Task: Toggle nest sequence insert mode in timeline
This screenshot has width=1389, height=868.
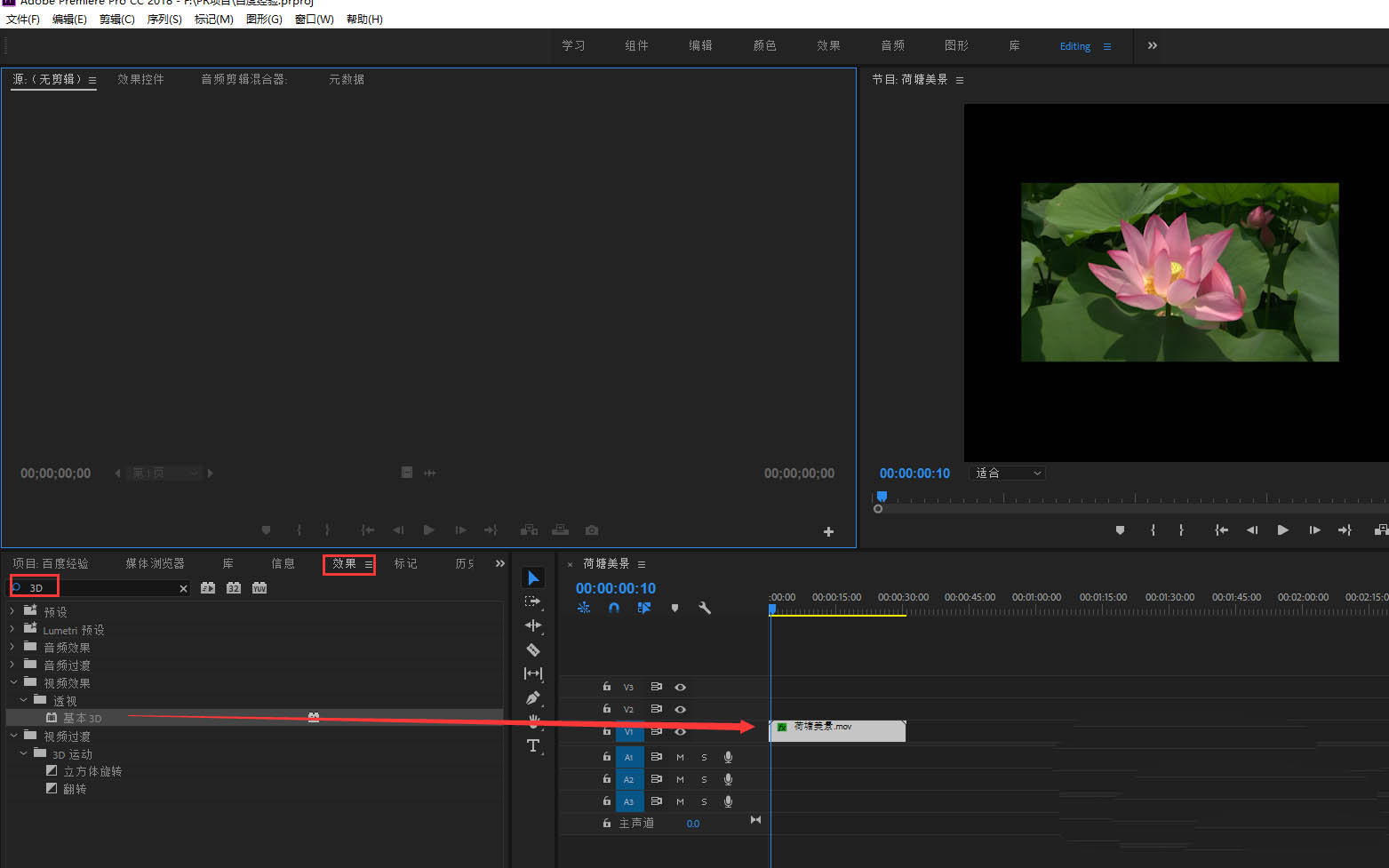Action: pyautogui.click(x=584, y=608)
